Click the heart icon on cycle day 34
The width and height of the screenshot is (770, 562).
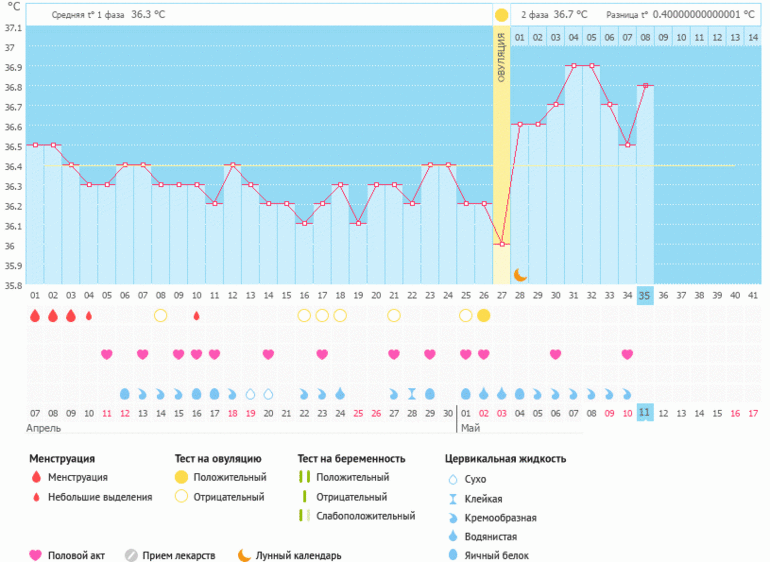point(627,354)
